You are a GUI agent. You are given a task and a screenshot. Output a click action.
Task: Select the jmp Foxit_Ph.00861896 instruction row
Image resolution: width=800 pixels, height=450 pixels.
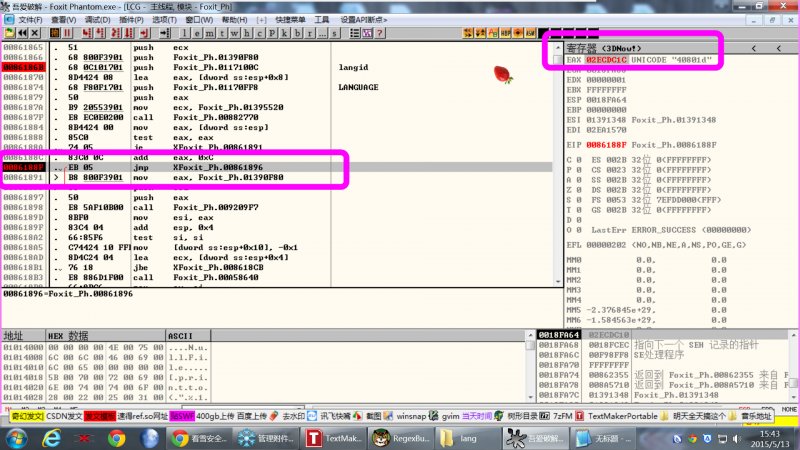coord(278,167)
